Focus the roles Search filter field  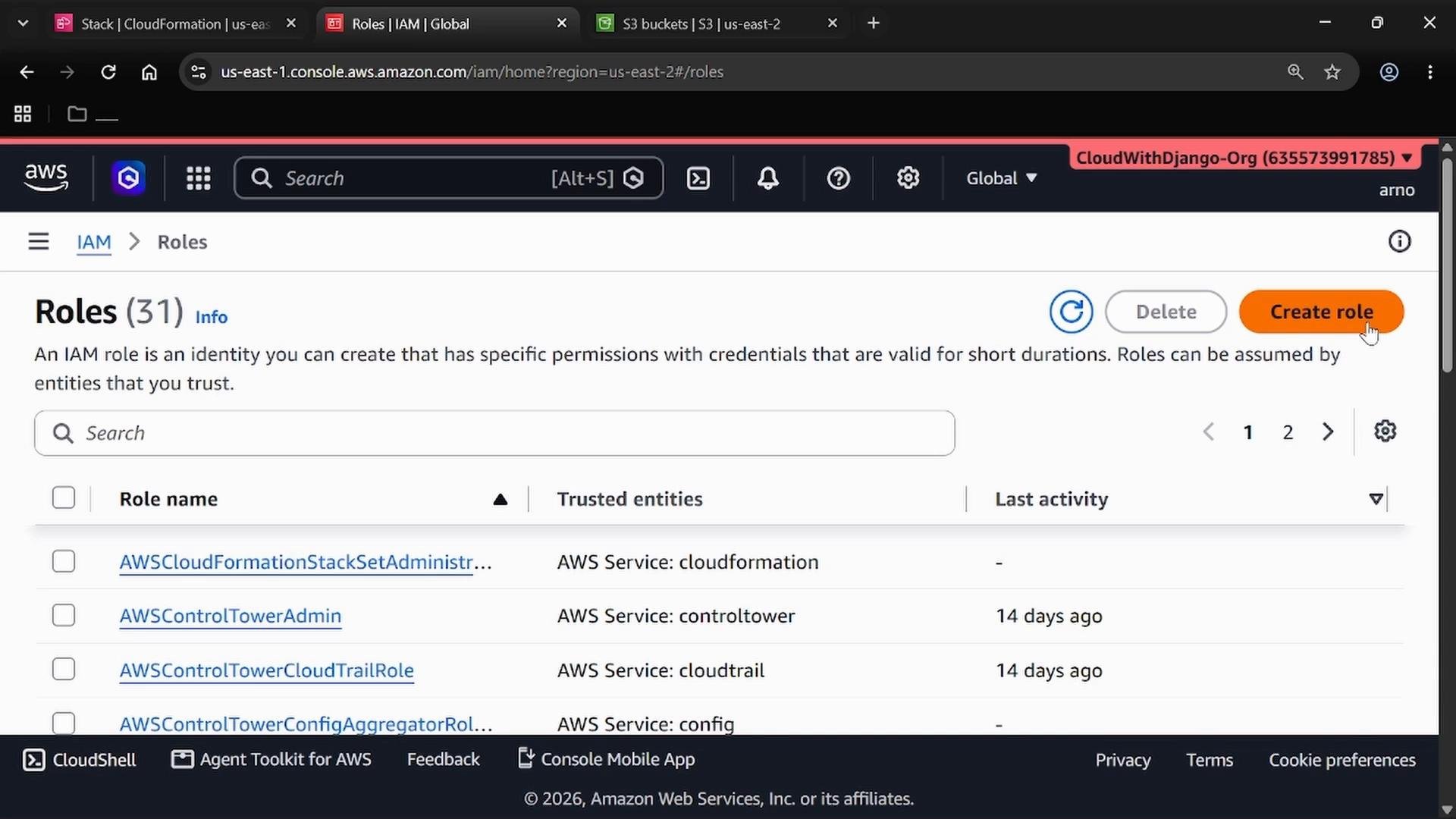tap(494, 433)
